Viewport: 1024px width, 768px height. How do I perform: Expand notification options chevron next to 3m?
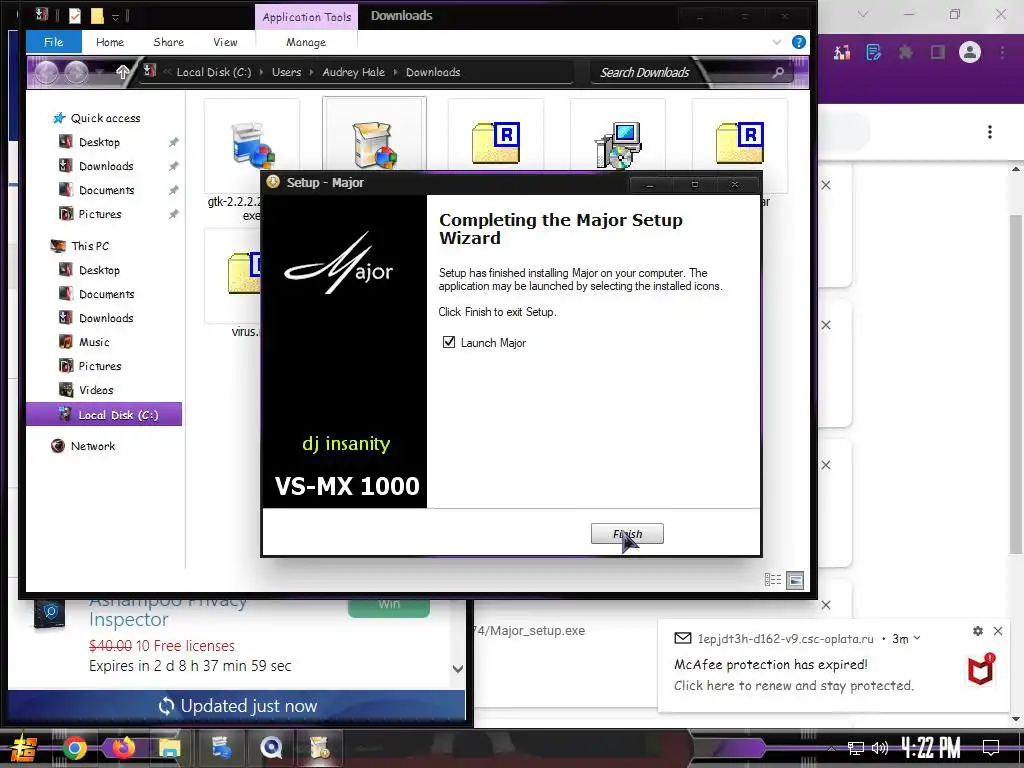click(917, 638)
